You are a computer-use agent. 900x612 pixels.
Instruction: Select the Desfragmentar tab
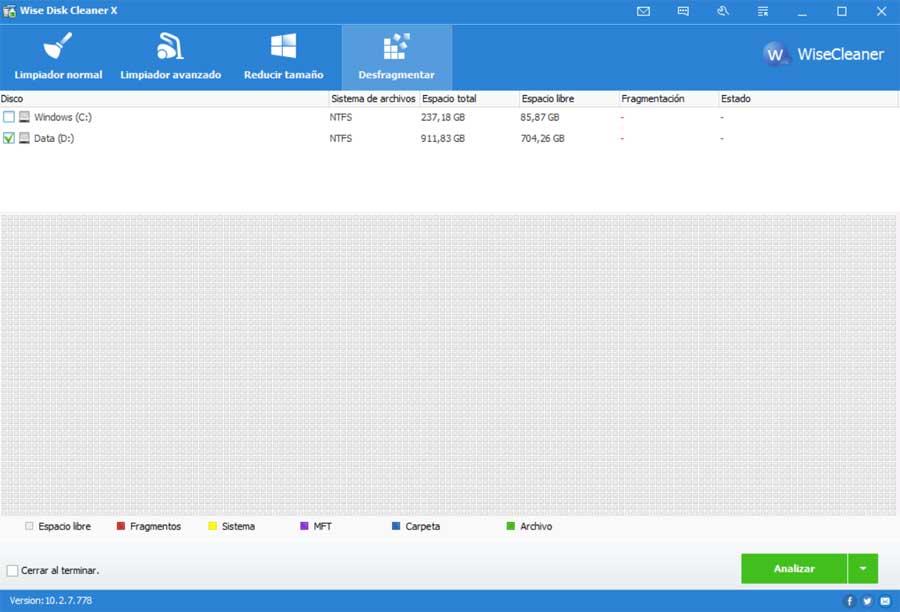coord(397,57)
